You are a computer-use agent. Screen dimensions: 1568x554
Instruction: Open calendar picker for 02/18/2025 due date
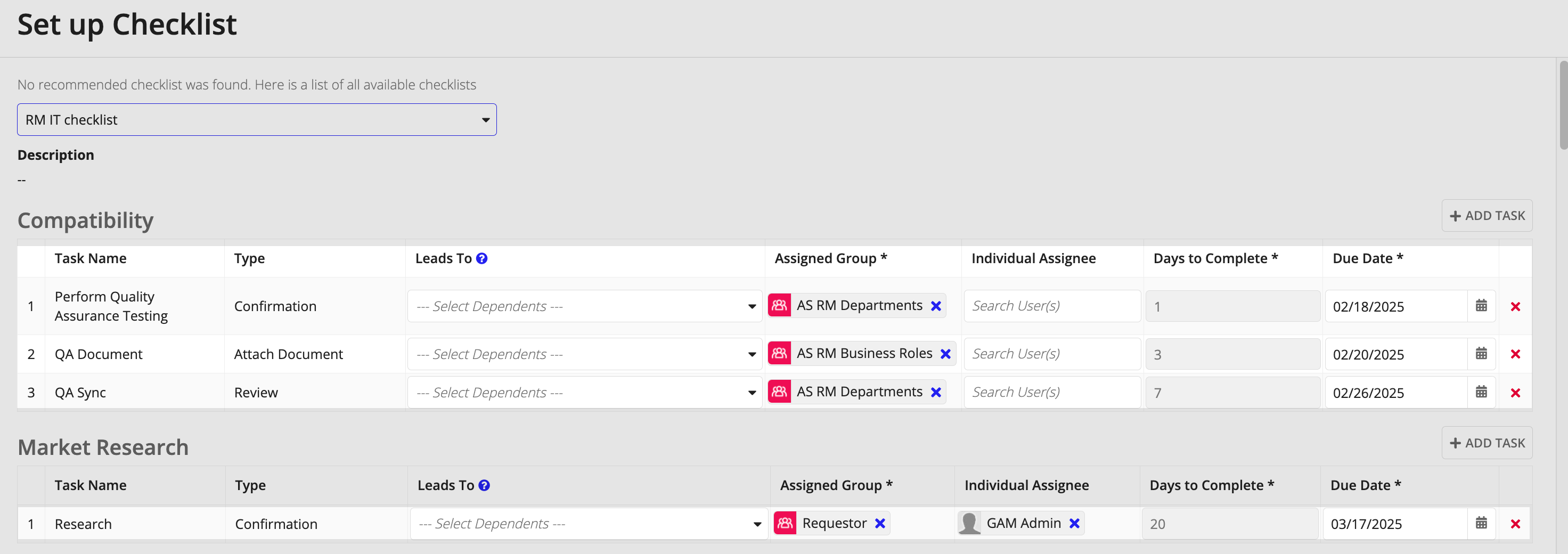pyautogui.click(x=1482, y=306)
